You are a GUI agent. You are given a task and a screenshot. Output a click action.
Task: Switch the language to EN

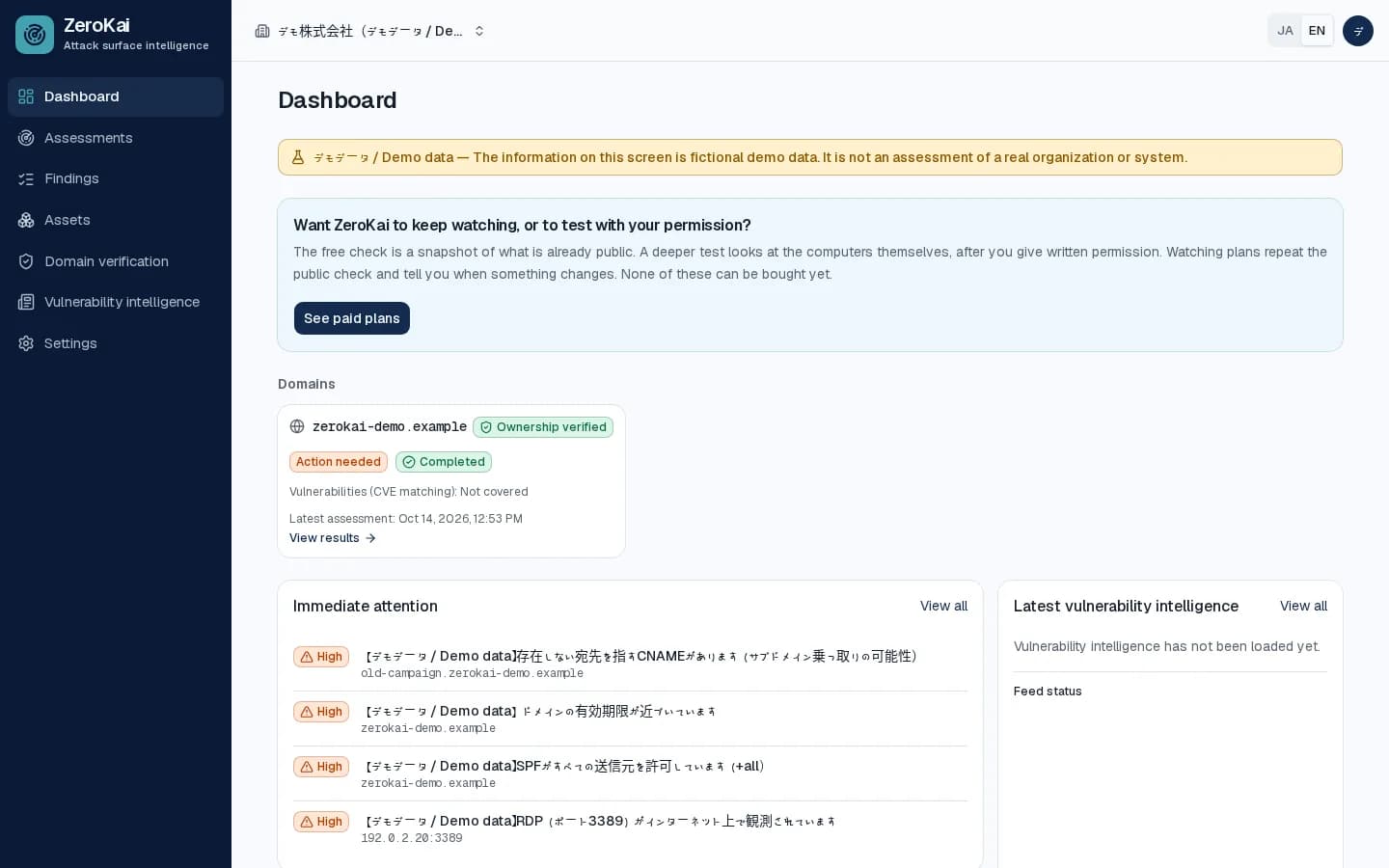(x=1317, y=31)
